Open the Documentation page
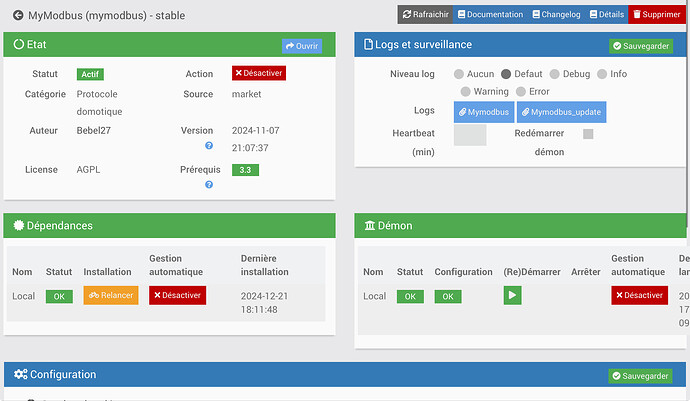 490,15
